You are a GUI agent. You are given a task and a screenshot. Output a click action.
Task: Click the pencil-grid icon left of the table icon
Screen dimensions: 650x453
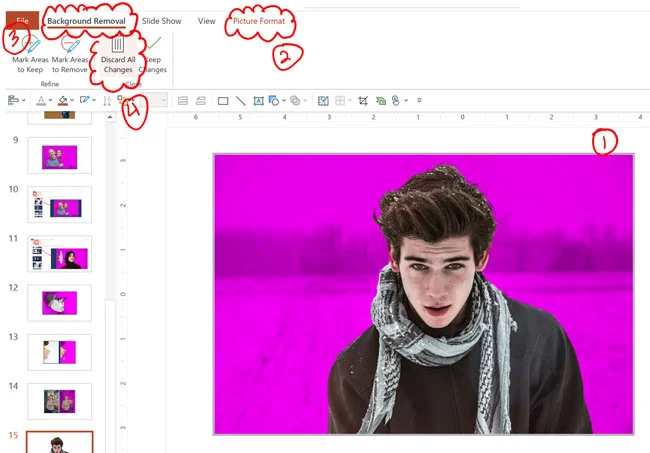coord(323,101)
